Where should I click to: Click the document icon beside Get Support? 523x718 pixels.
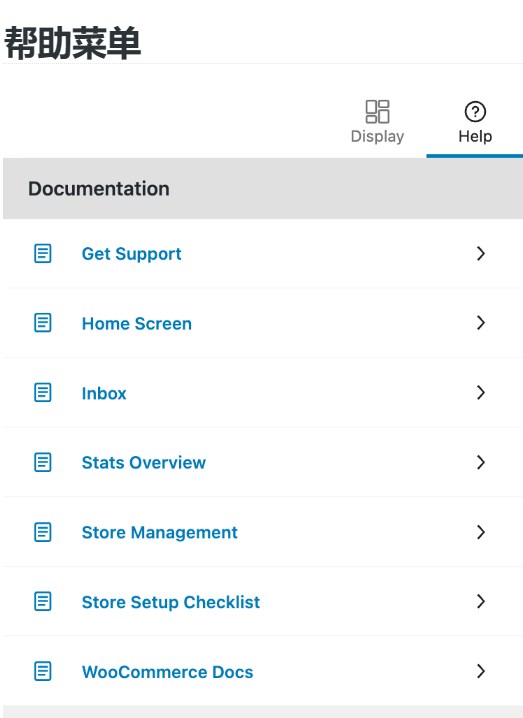pos(43,253)
